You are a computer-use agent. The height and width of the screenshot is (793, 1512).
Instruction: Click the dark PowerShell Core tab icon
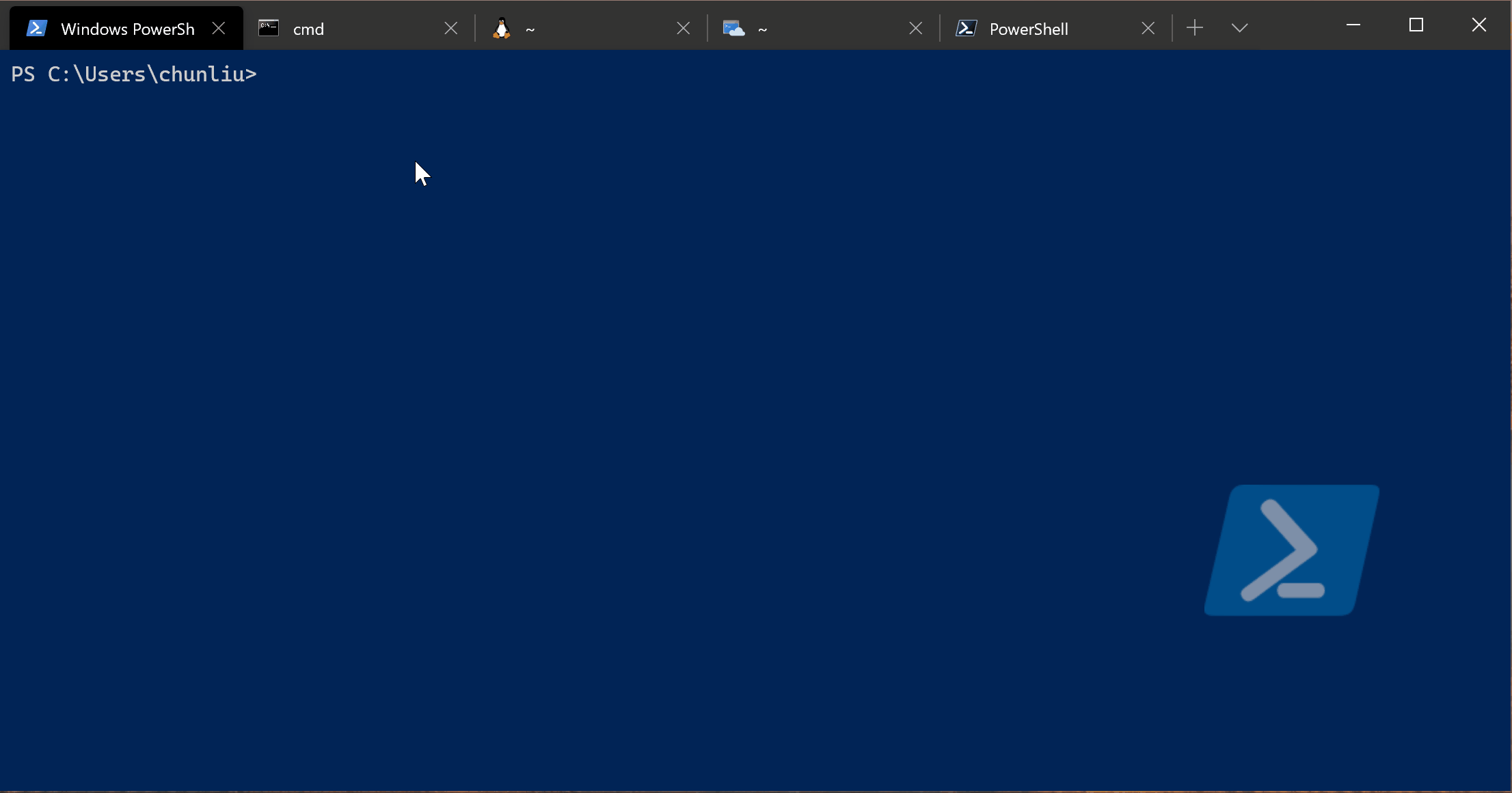[x=966, y=28]
